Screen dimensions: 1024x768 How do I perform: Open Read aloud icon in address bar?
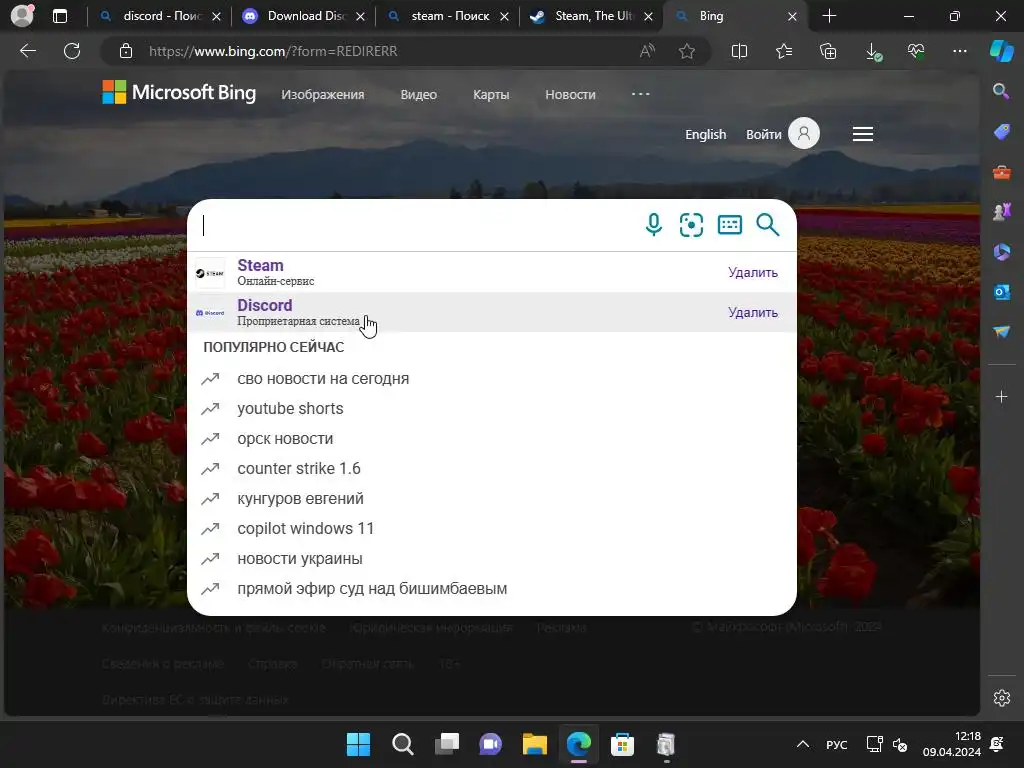tap(647, 51)
